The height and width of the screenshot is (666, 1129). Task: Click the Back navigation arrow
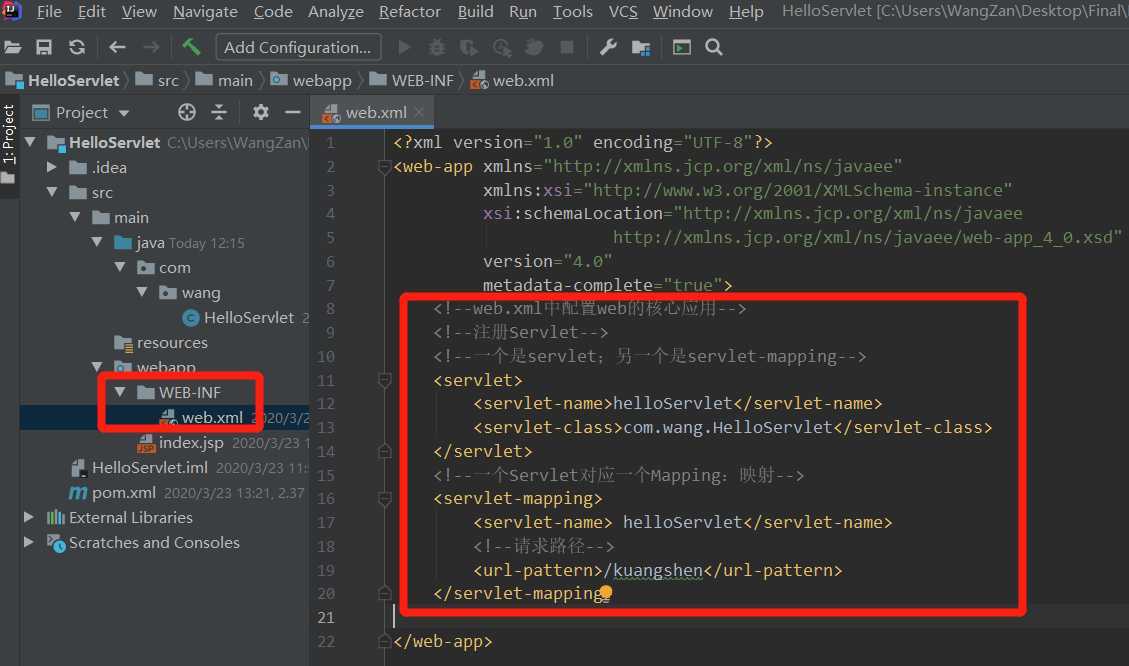[x=117, y=48]
